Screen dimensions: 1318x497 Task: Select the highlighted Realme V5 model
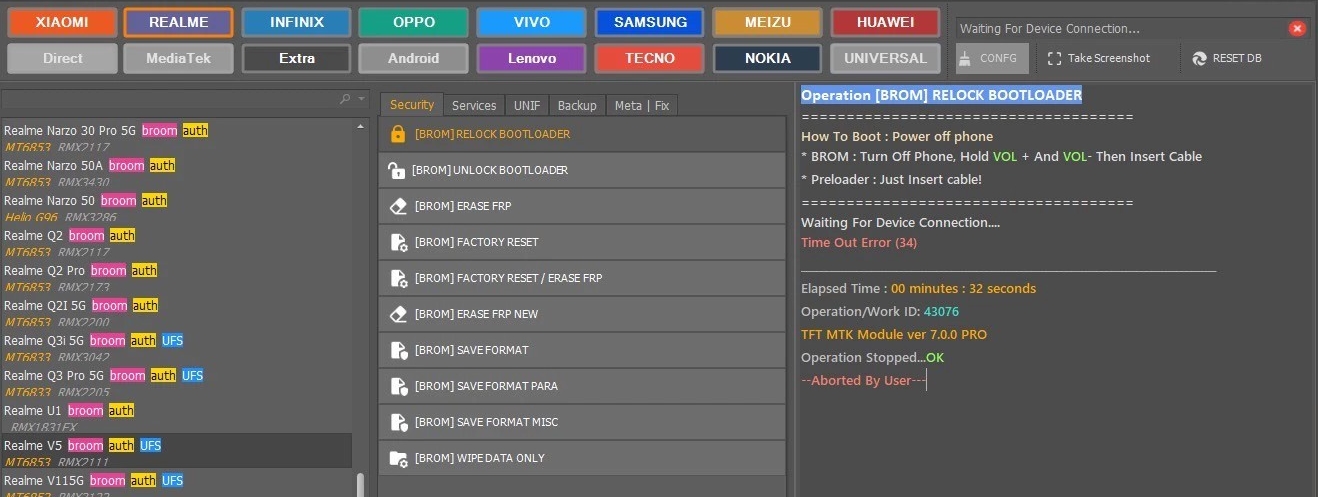point(177,452)
